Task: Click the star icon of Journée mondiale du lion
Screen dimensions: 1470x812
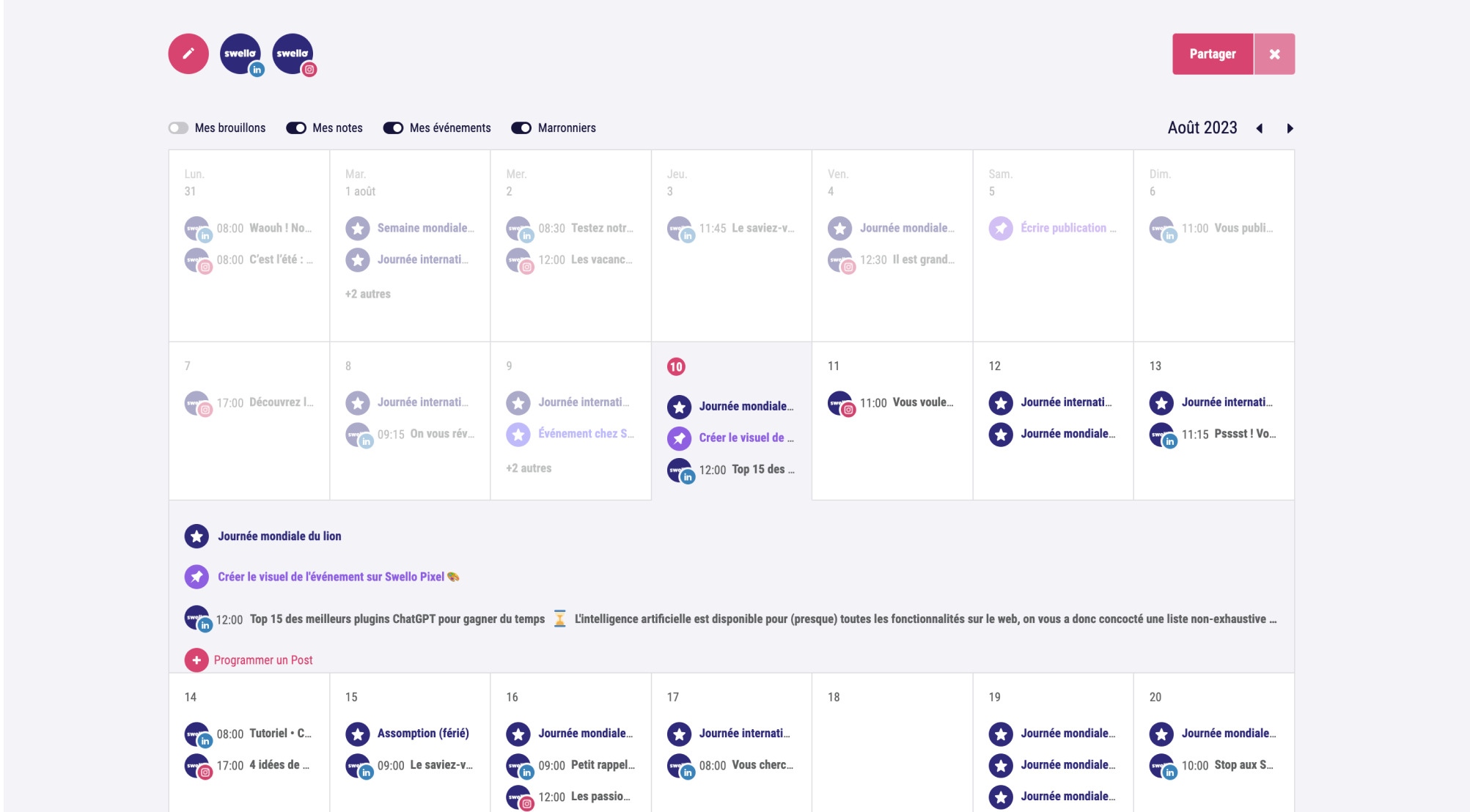Action: click(x=196, y=536)
